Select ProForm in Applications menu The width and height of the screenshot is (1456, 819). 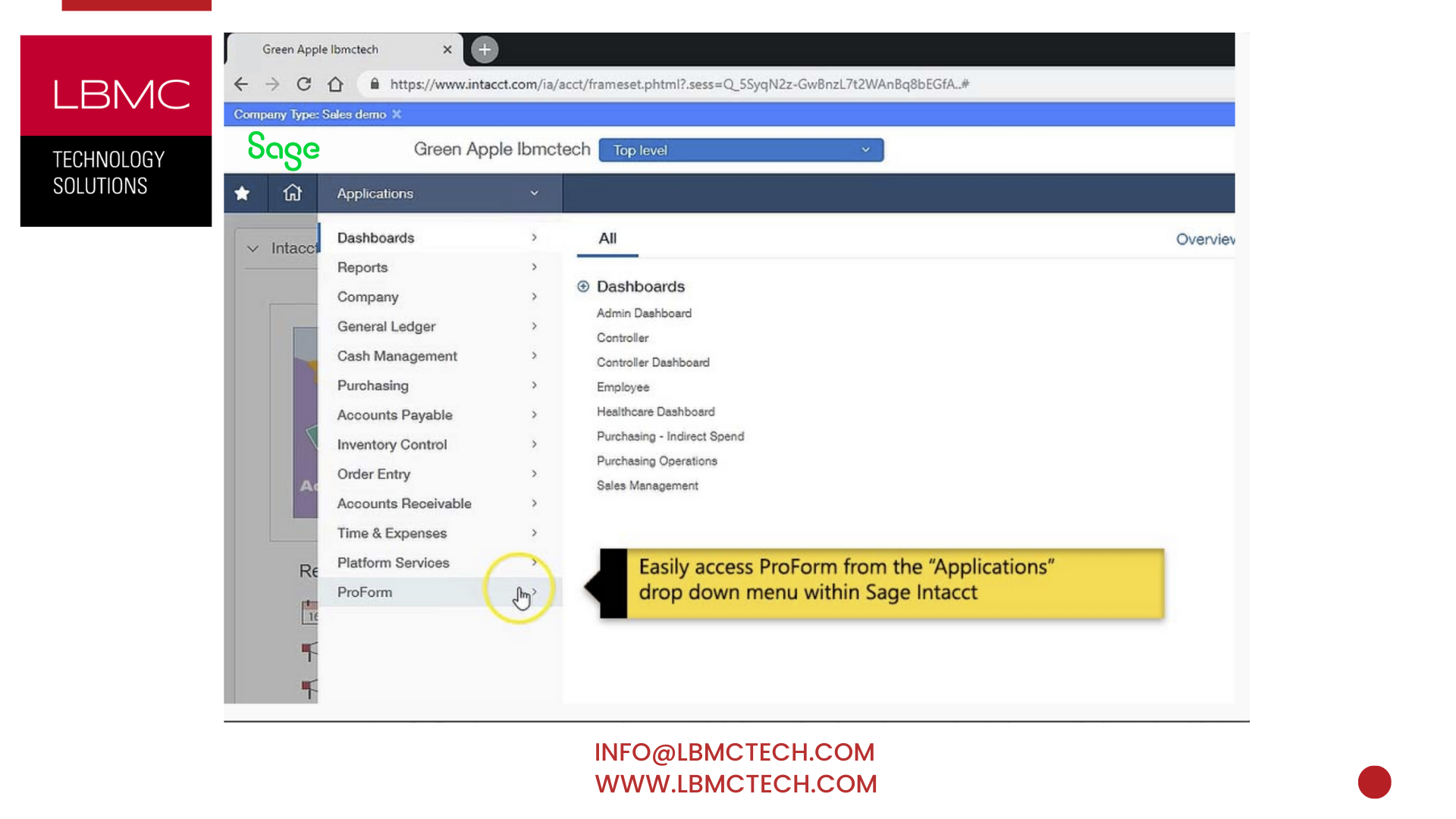(x=365, y=592)
